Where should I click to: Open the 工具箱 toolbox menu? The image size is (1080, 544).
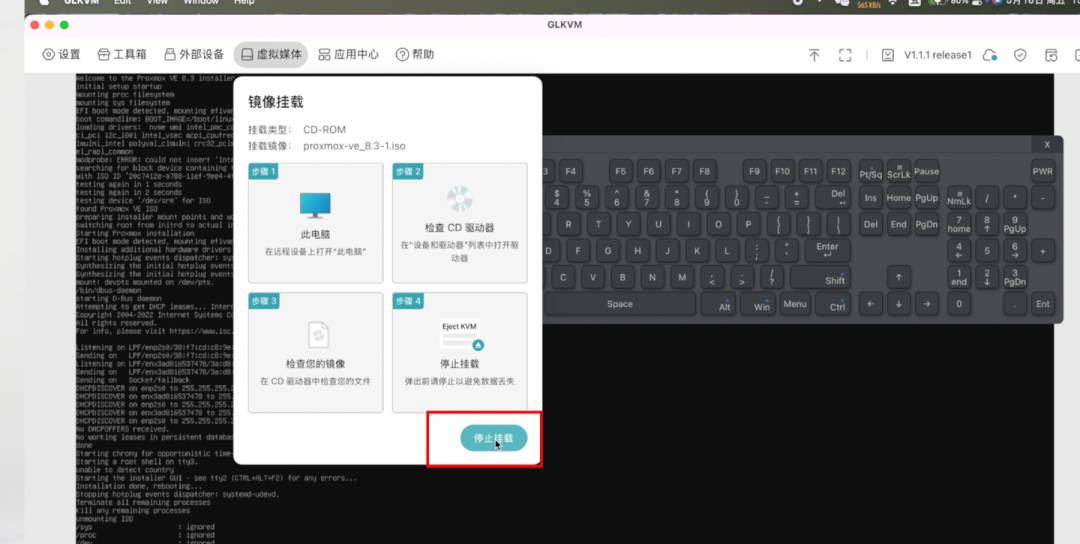[122, 55]
